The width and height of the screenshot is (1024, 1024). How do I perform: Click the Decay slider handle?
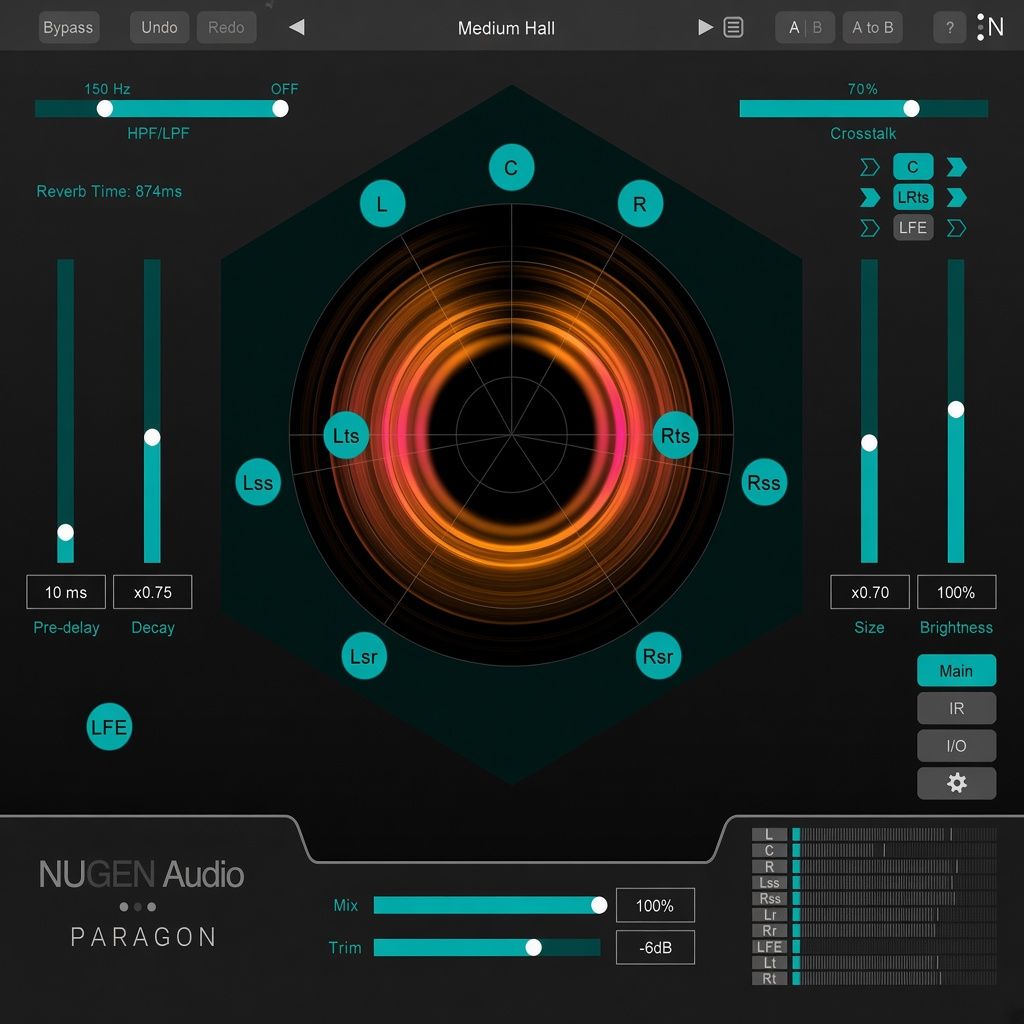152,437
